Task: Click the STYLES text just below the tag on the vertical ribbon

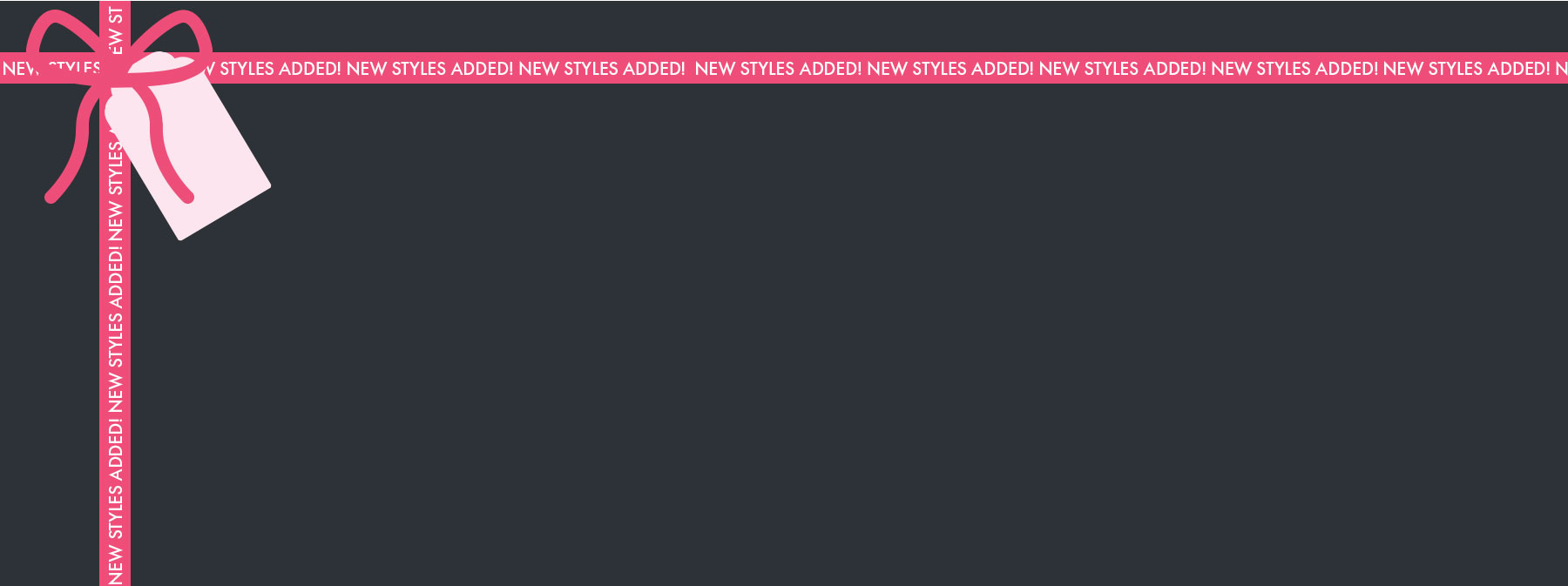Action: pyautogui.click(x=115, y=168)
